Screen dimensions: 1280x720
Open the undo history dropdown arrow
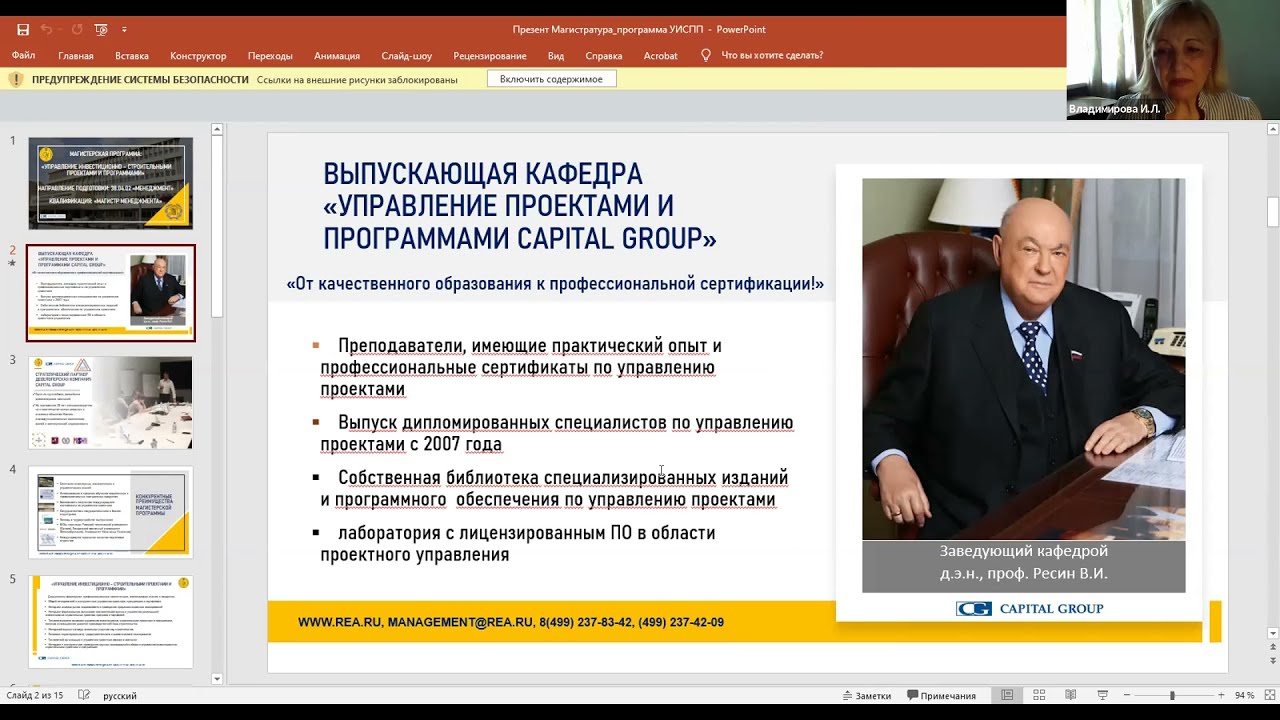coord(60,30)
